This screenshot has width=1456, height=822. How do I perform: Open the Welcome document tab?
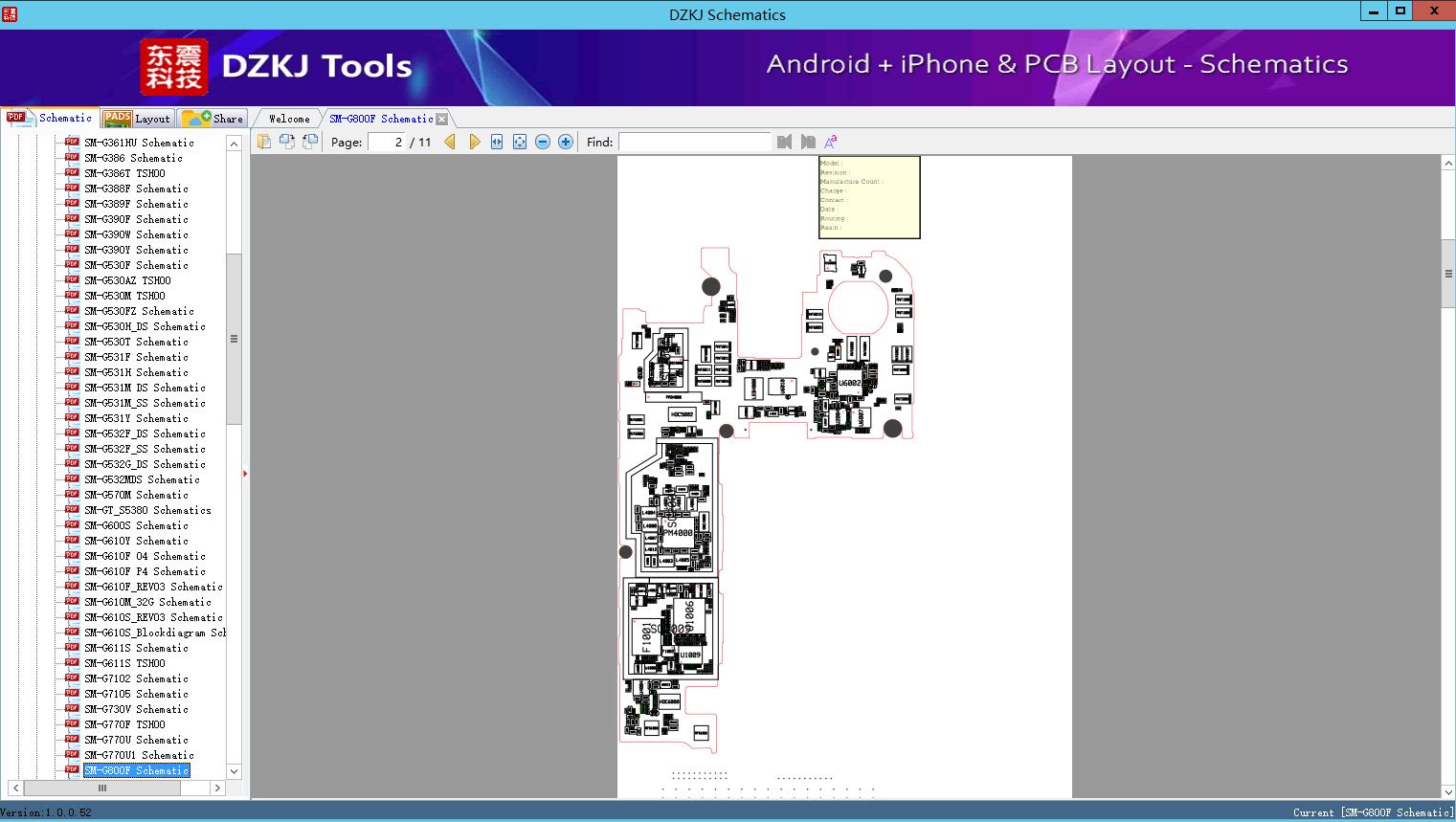pos(289,119)
